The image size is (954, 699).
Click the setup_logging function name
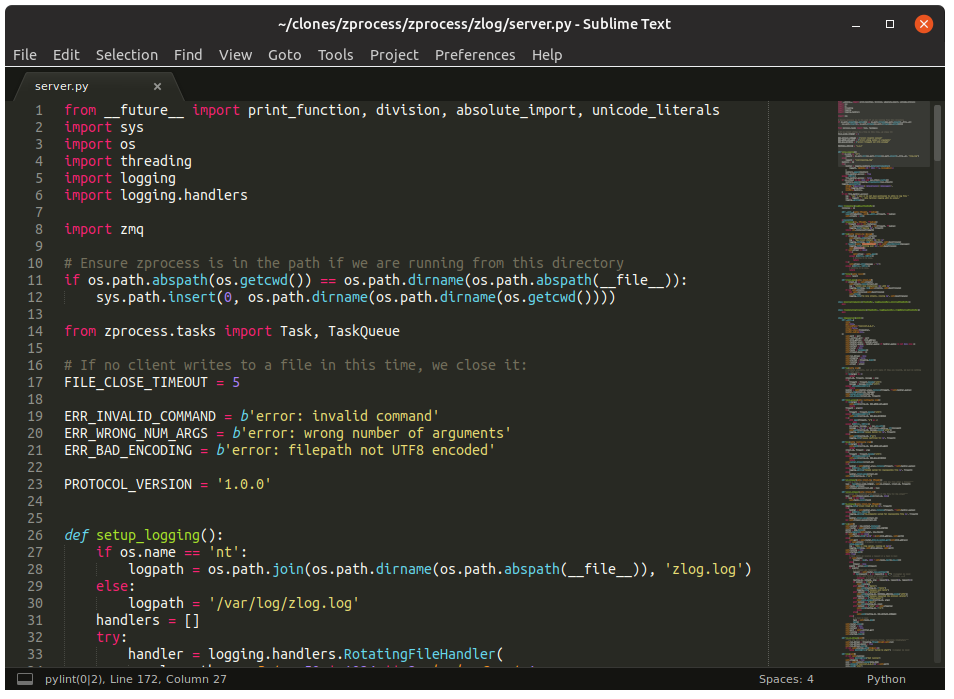[148, 535]
